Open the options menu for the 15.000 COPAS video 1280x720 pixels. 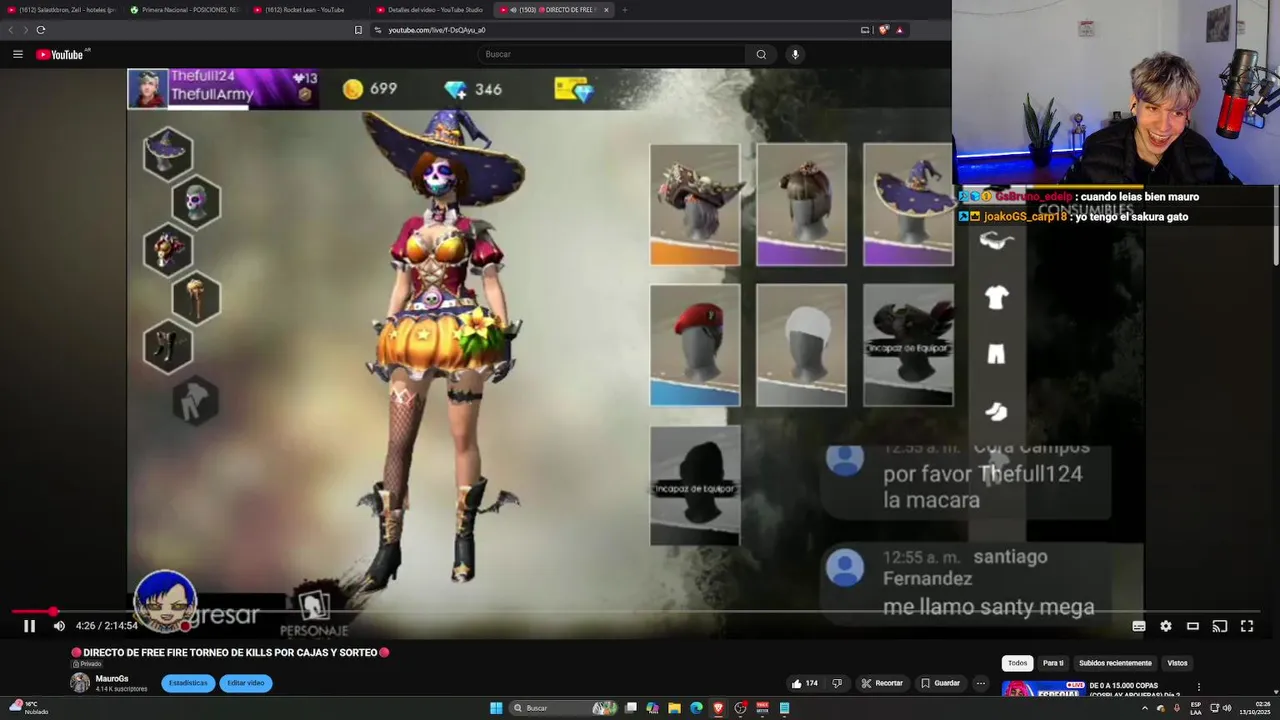[x=1198, y=687]
